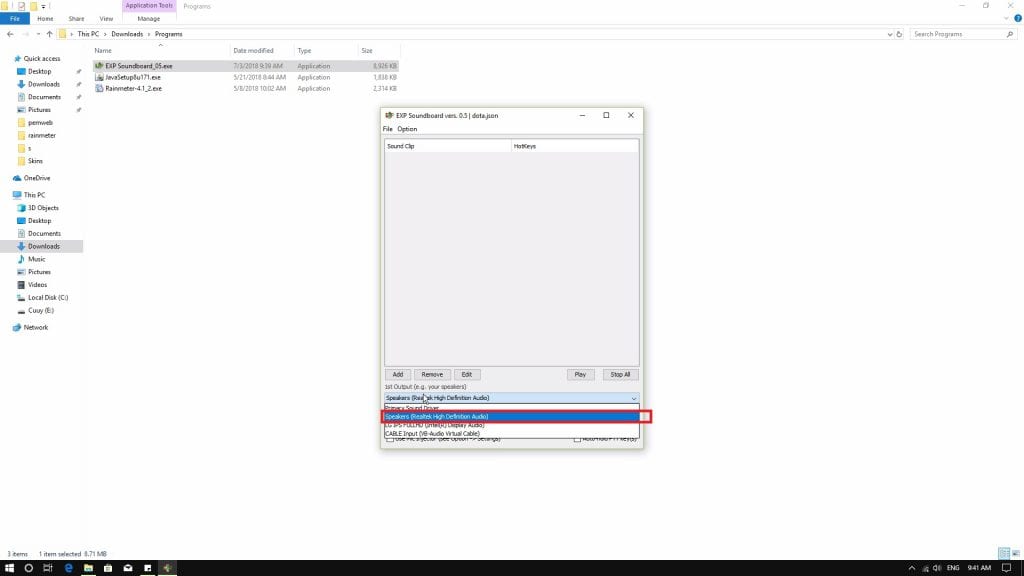Choose Primary Sound Driver option
The image size is (1024, 576).
(511, 408)
